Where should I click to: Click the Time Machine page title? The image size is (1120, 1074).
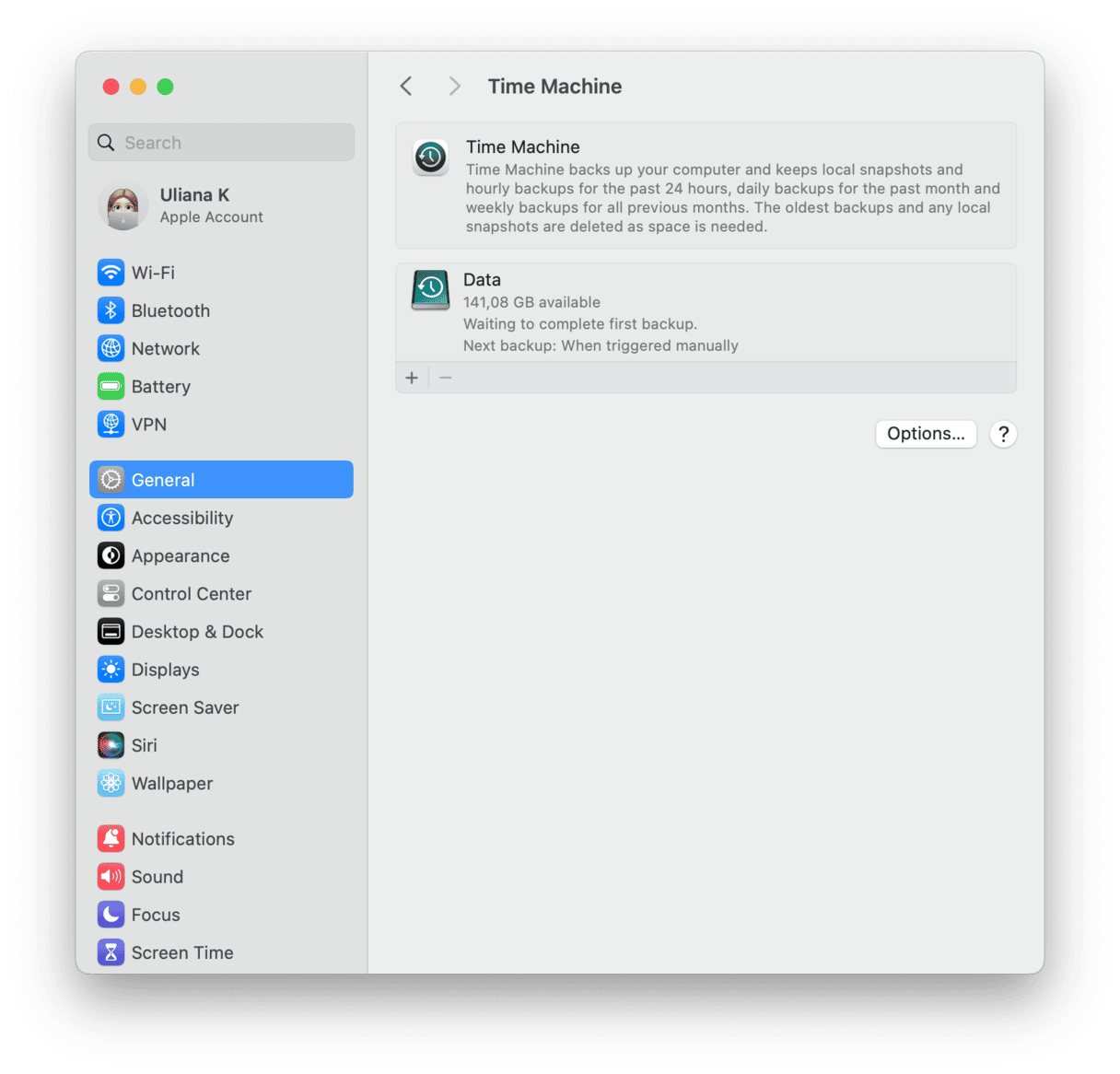tap(554, 87)
